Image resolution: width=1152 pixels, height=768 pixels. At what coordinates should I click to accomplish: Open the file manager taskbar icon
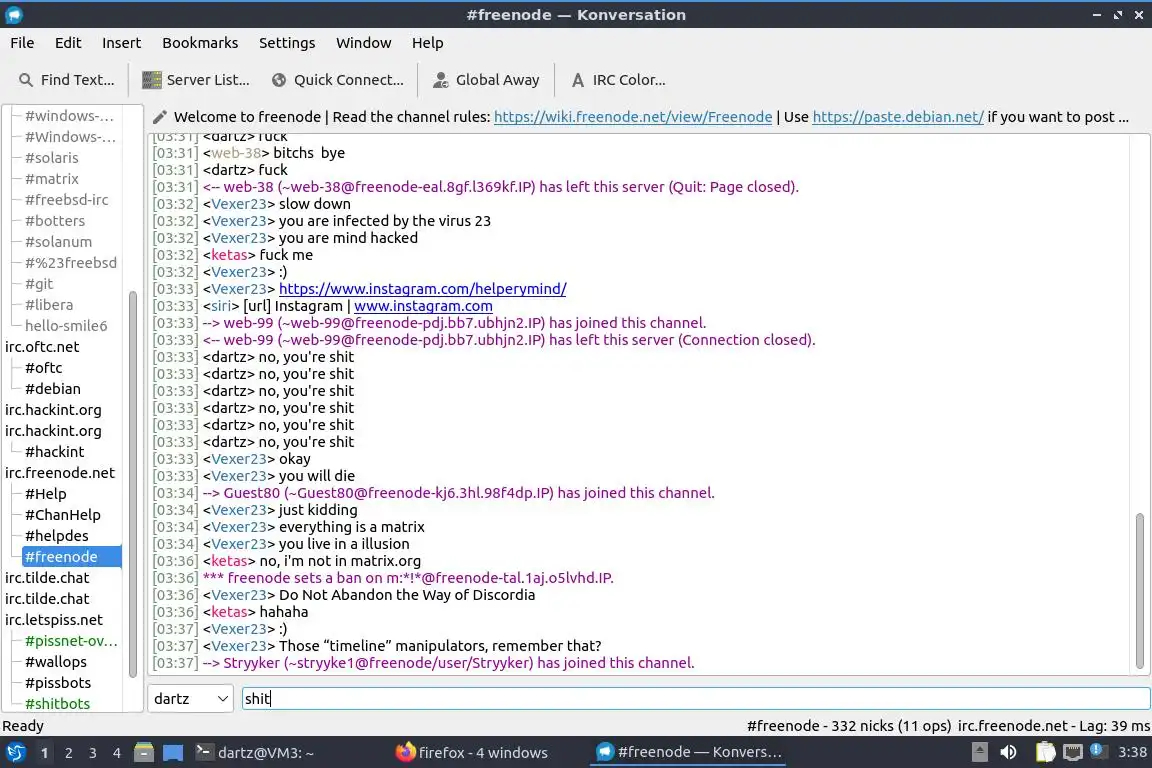[x=144, y=753]
